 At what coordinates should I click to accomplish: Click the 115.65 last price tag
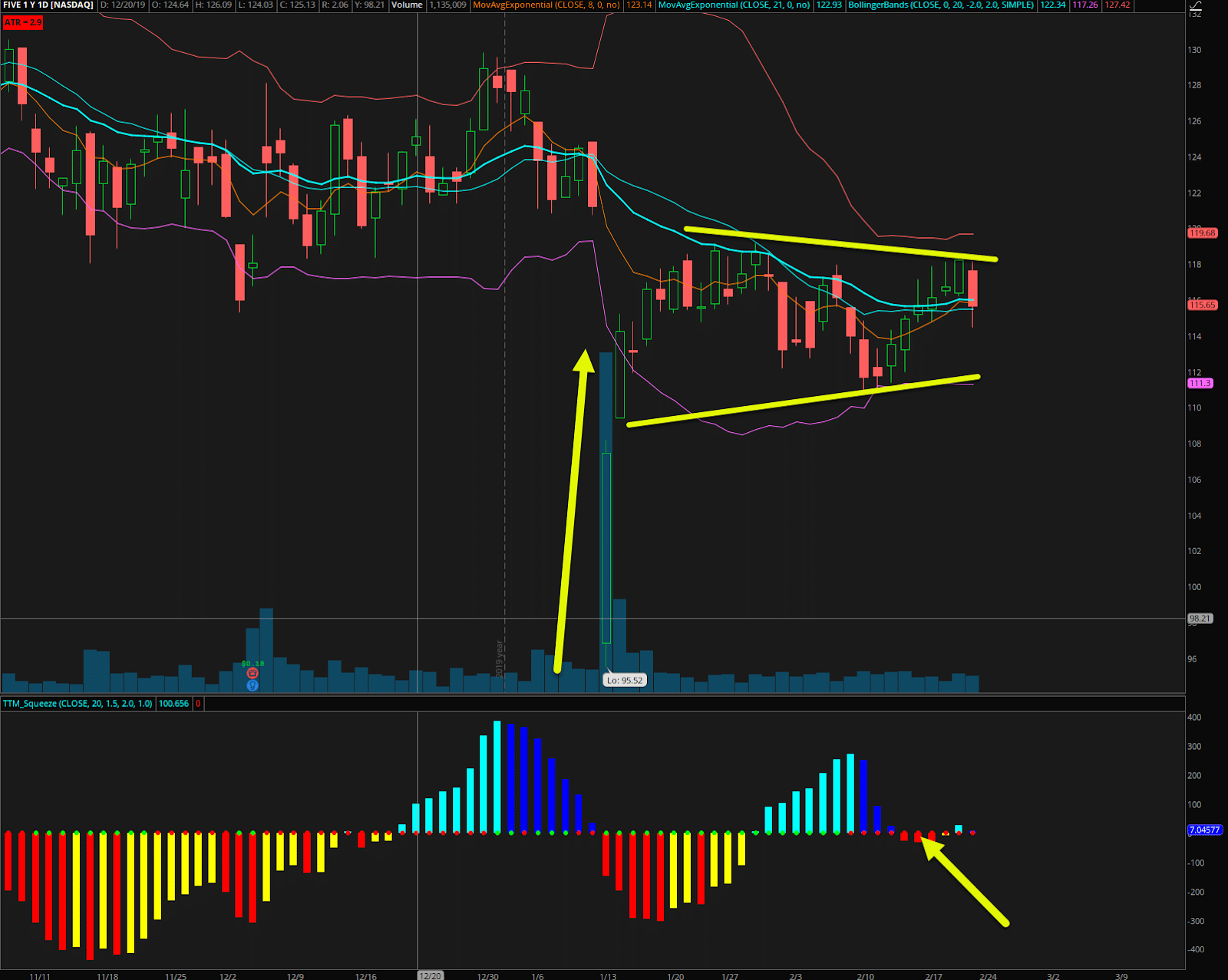click(x=1202, y=305)
